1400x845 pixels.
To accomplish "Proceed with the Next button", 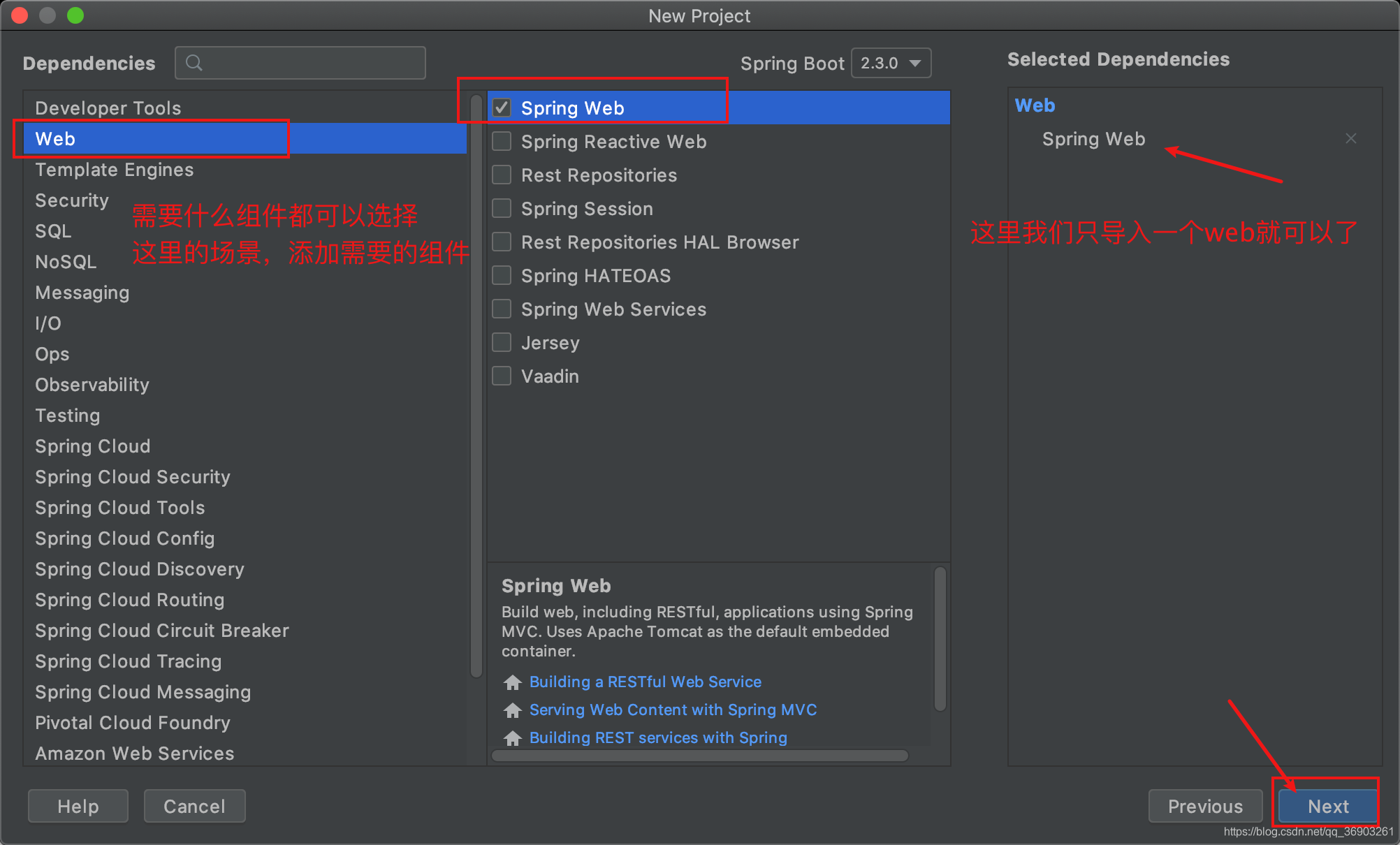I will point(1328,806).
